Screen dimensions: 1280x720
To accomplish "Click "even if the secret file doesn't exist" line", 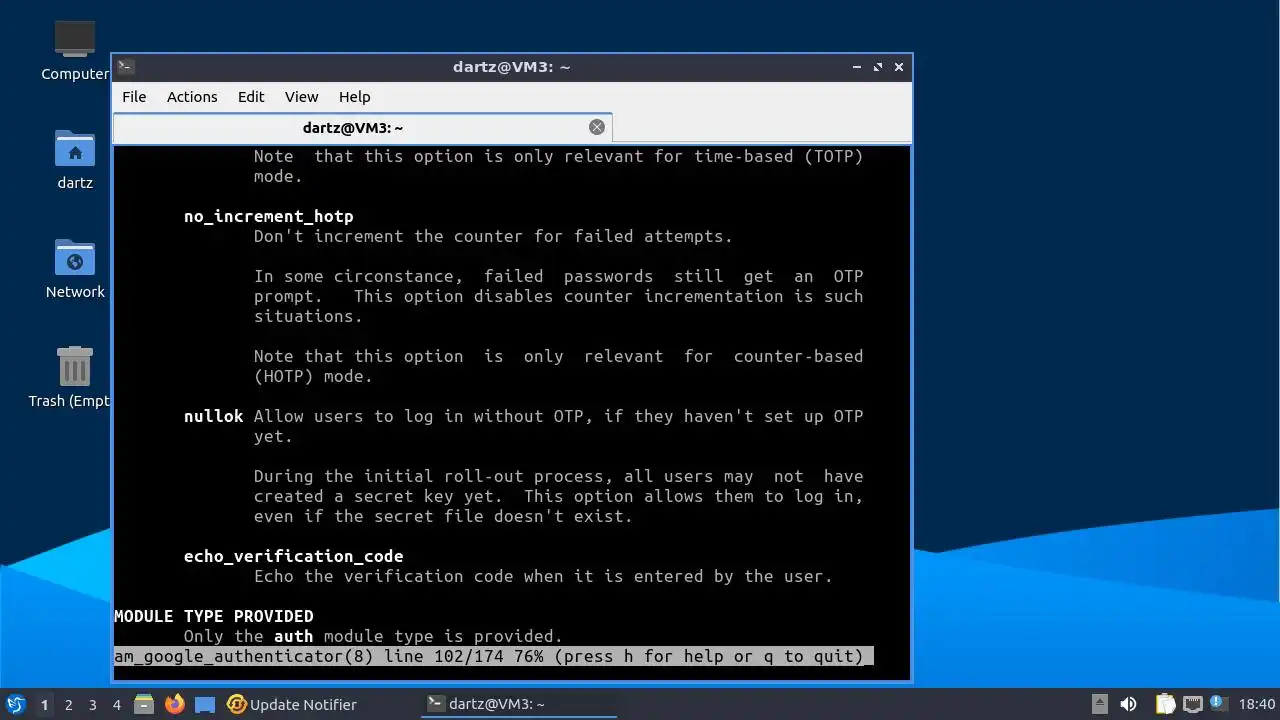I will (444, 516).
